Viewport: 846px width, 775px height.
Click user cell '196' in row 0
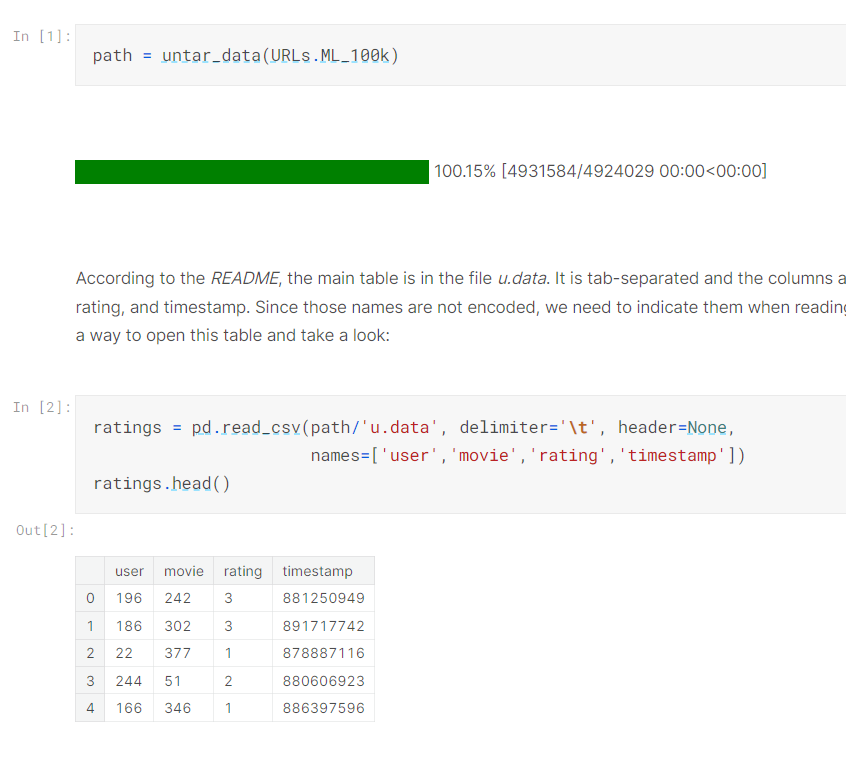(x=129, y=598)
